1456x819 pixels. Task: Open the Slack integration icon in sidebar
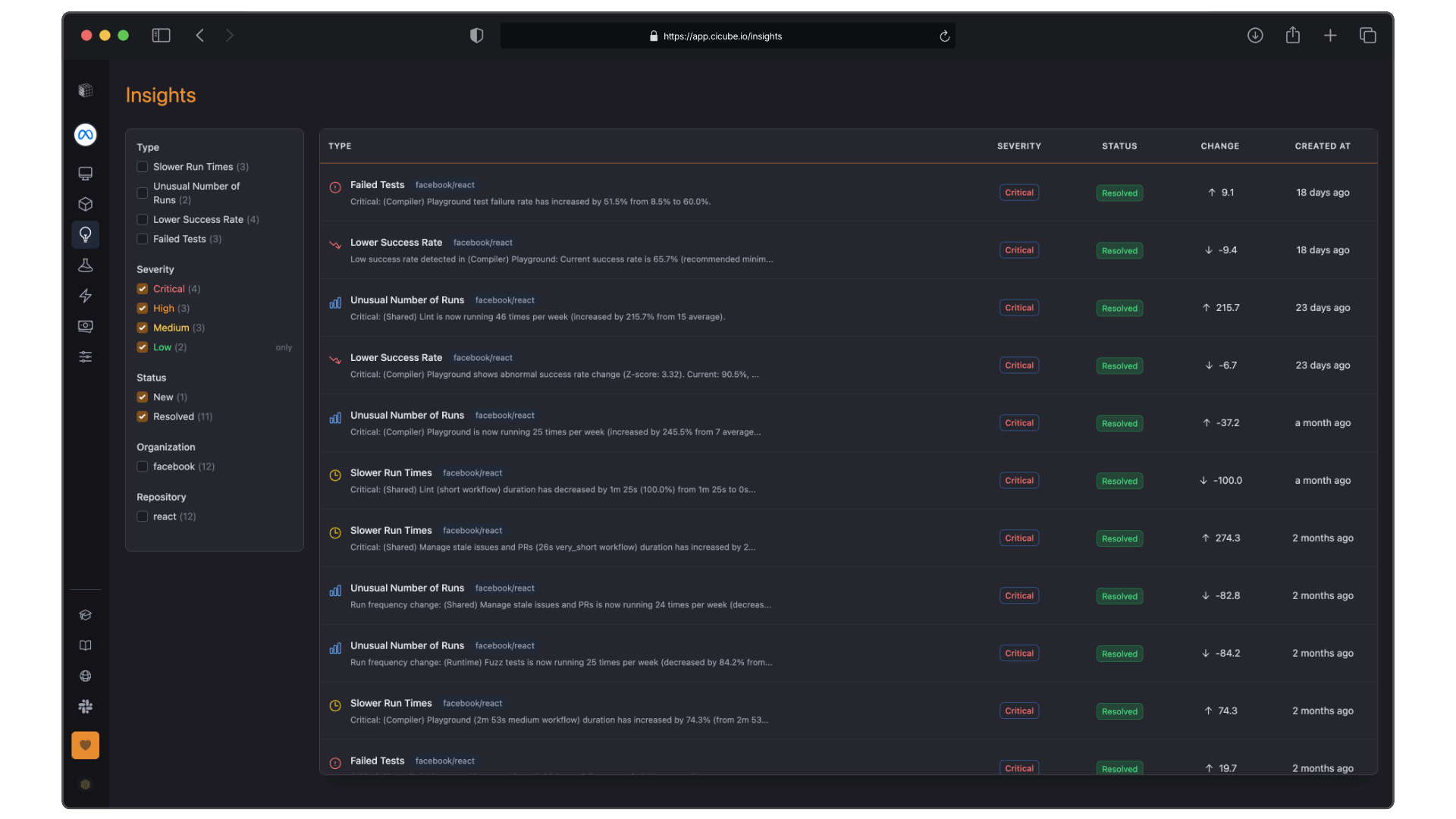(x=86, y=707)
